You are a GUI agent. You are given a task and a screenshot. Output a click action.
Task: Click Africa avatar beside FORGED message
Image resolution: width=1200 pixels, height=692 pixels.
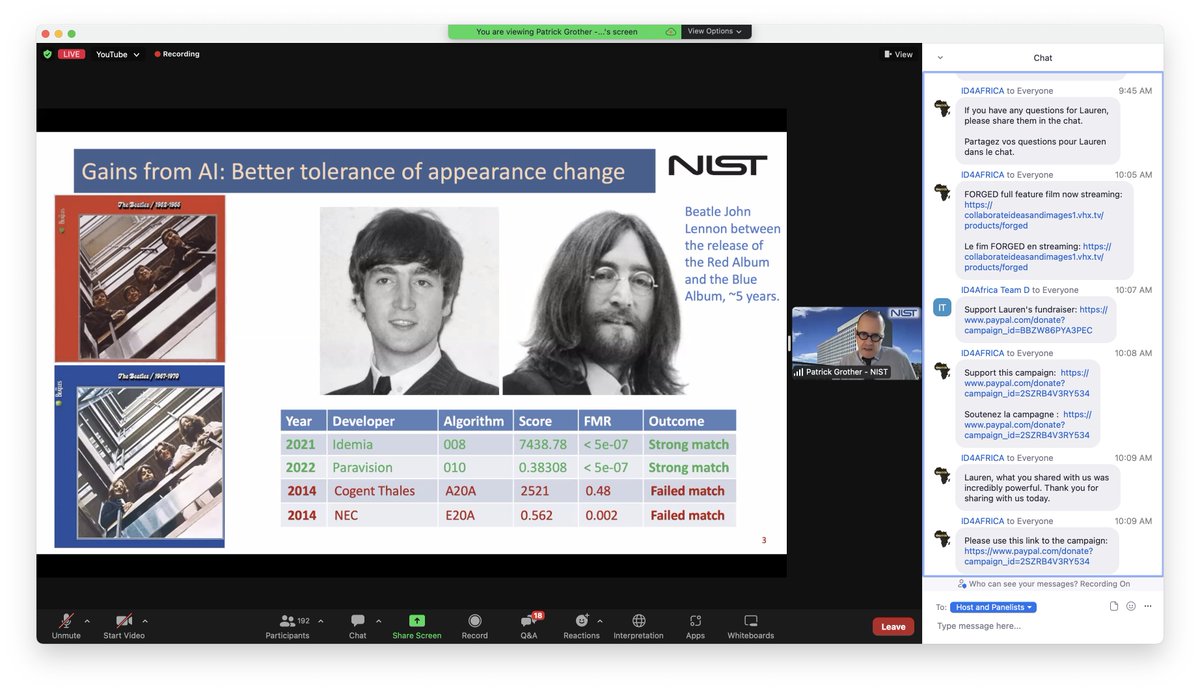click(942, 192)
